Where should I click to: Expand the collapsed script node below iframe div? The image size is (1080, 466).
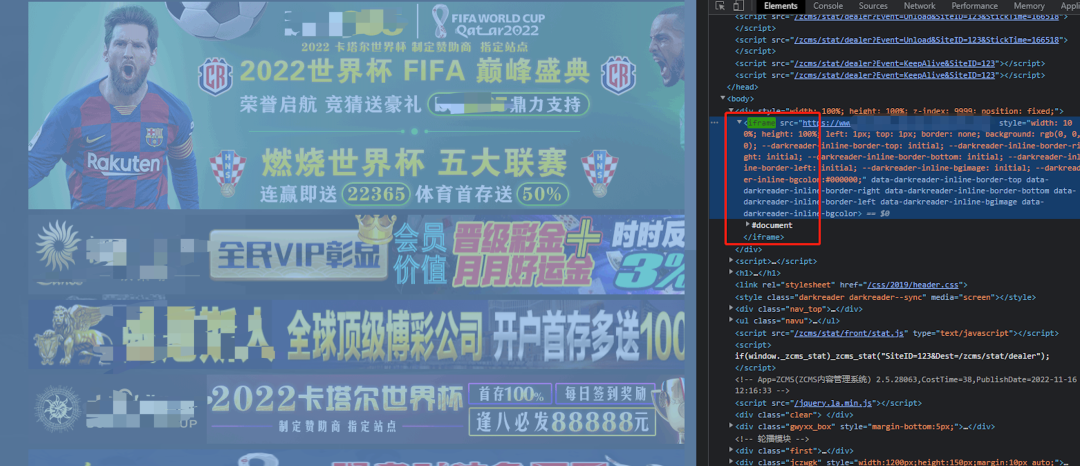pyautogui.click(x=731, y=261)
